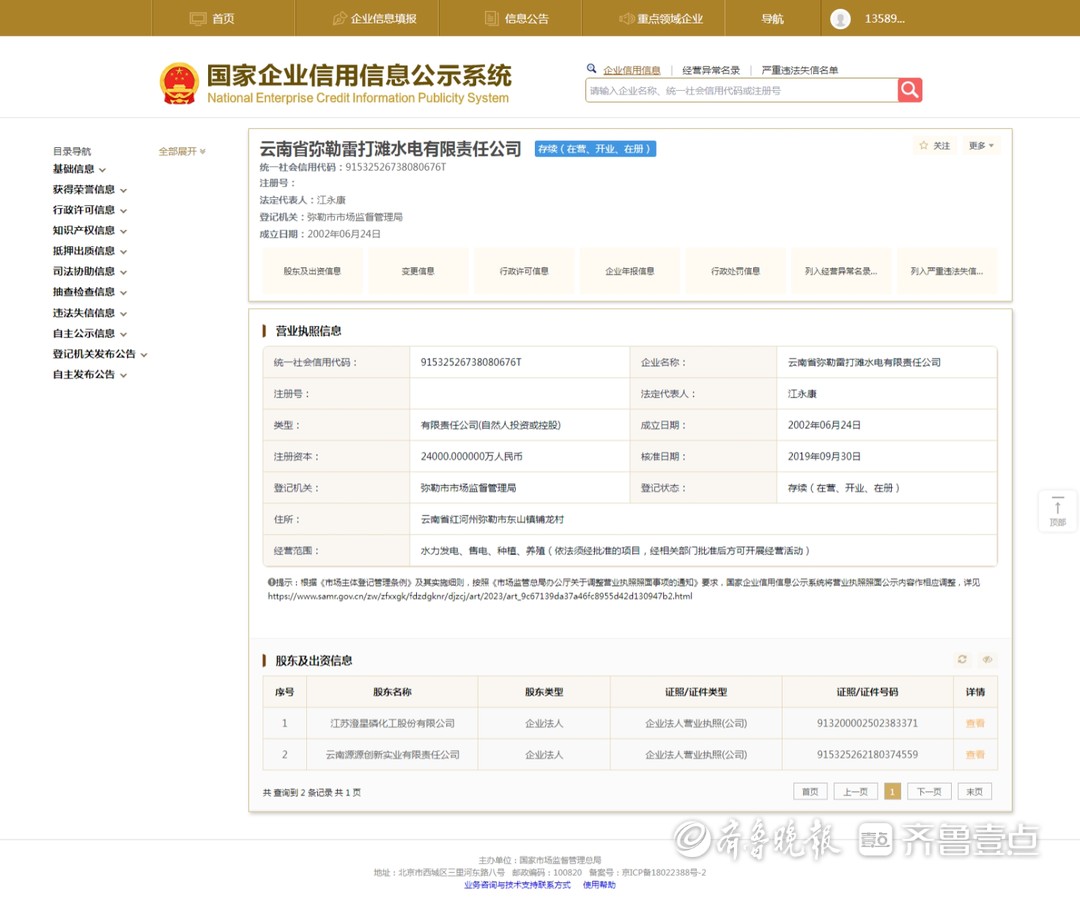Open the 重点领域企业 nav item
This screenshot has width=1080, height=903.
tap(670, 19)
